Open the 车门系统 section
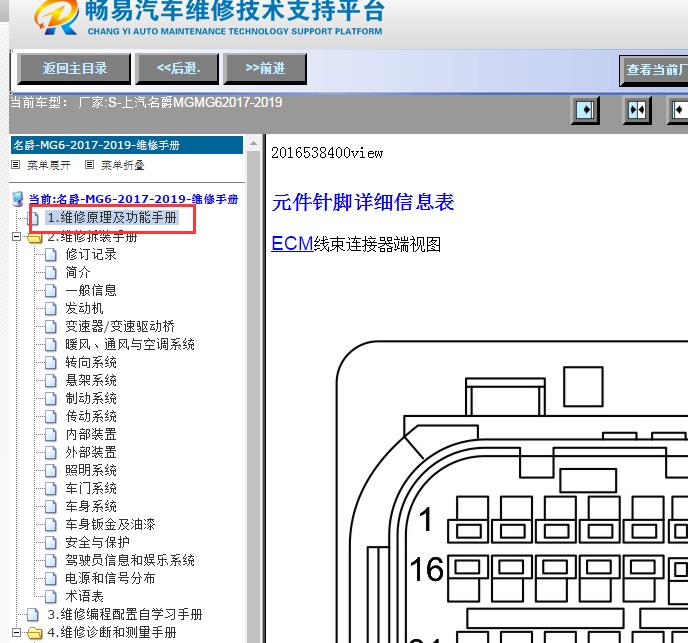The width and height of the screenshot is (688, 643). pos(91,488)
